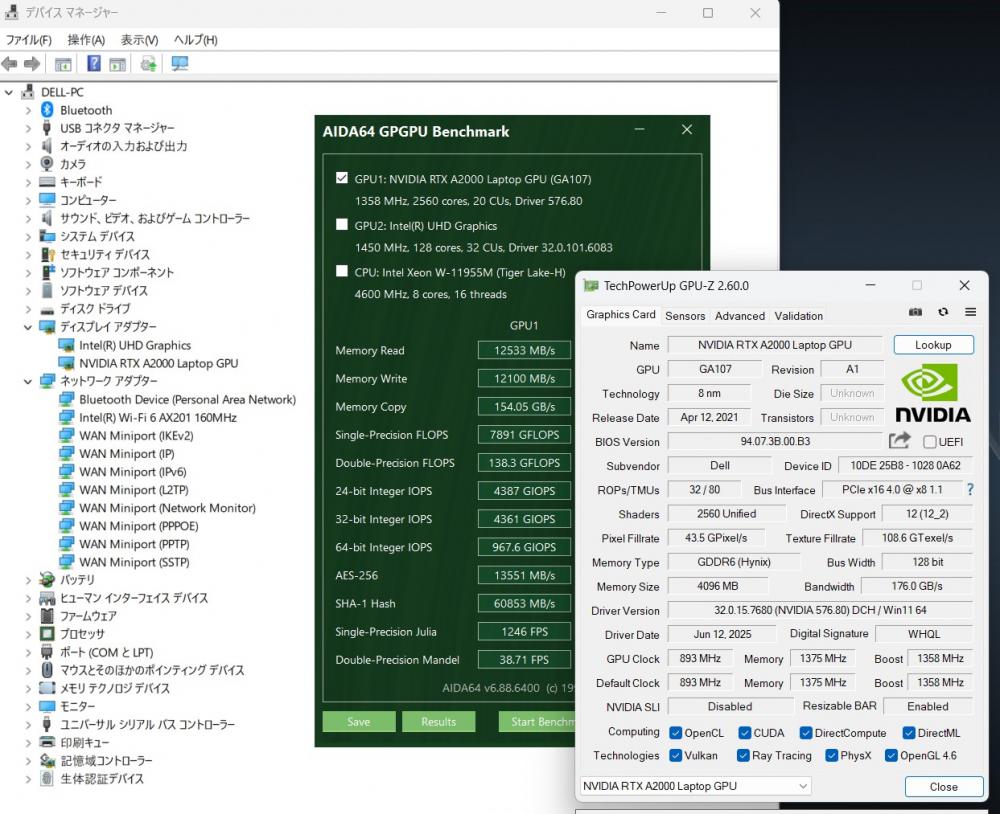Viewport: 1000px width, 814px height.
Task: Click the disk drive icon beside ディスク ドライブ
Action: [x=47, y=309]
